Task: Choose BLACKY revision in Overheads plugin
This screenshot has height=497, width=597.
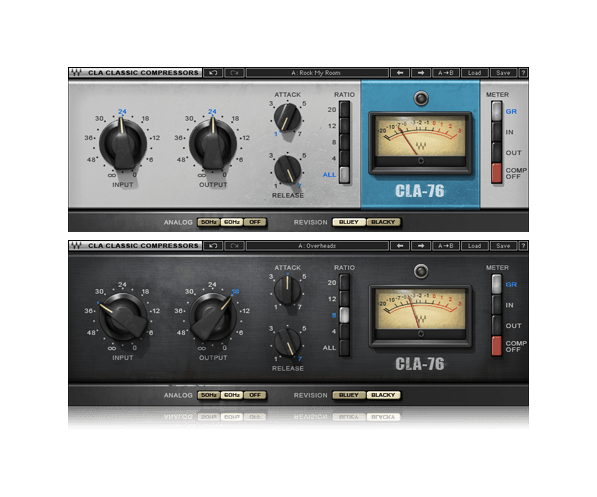Action: coord(383,395)
